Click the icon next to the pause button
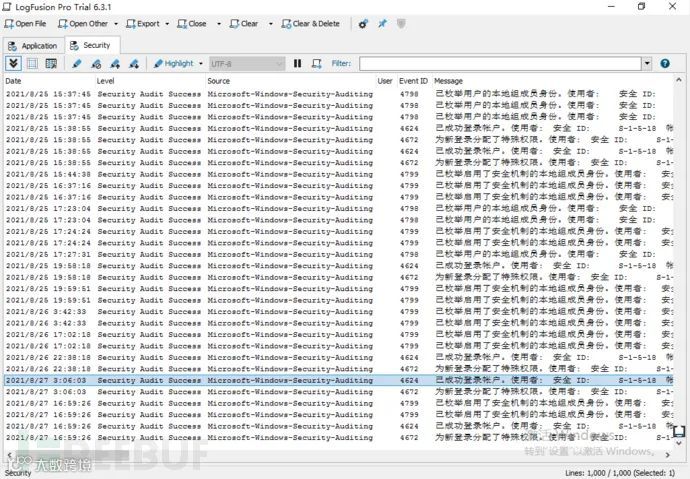Screen dimensions: 690x479 [x=316, y=64]
